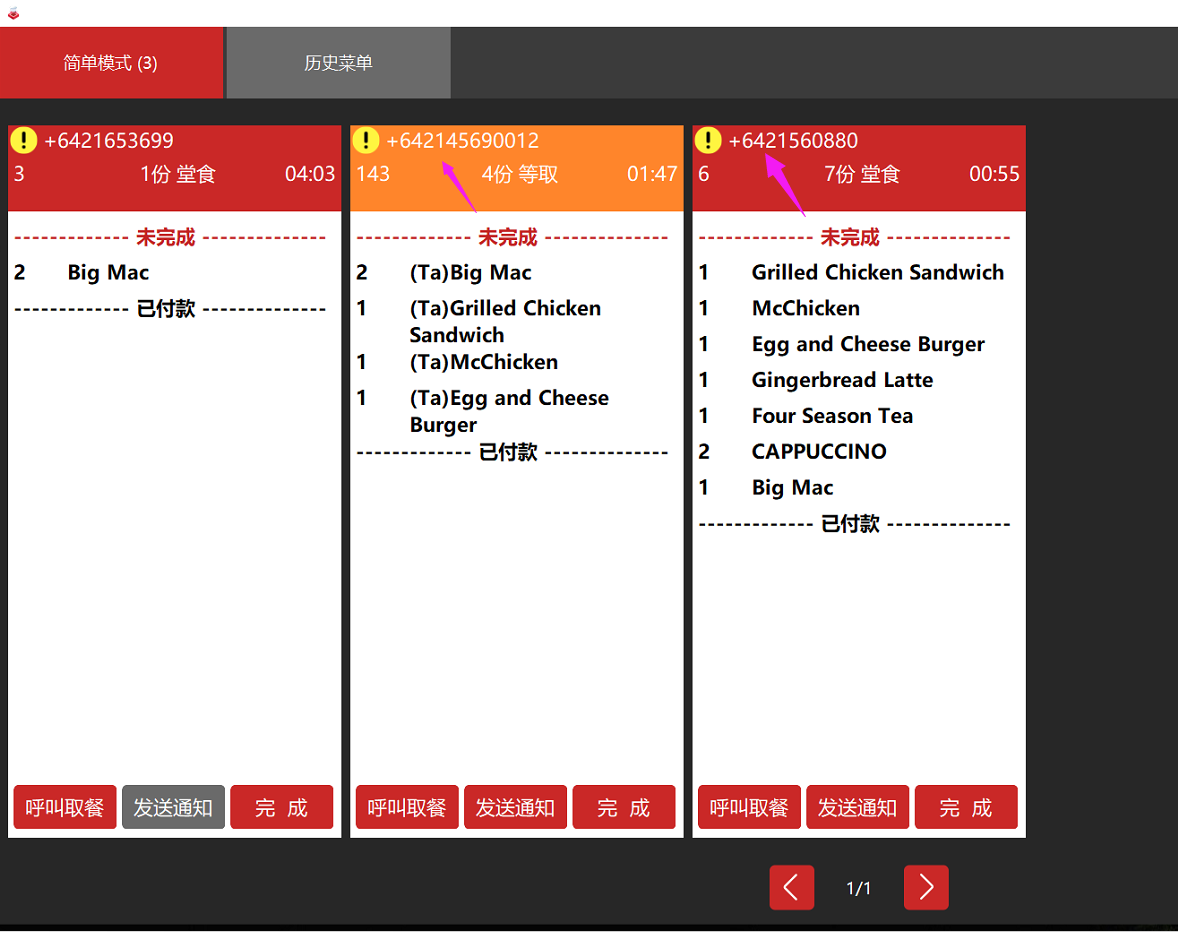Click page indicator 1/1
This screenshot has width=1178, height=932.
tap(858, 888)
